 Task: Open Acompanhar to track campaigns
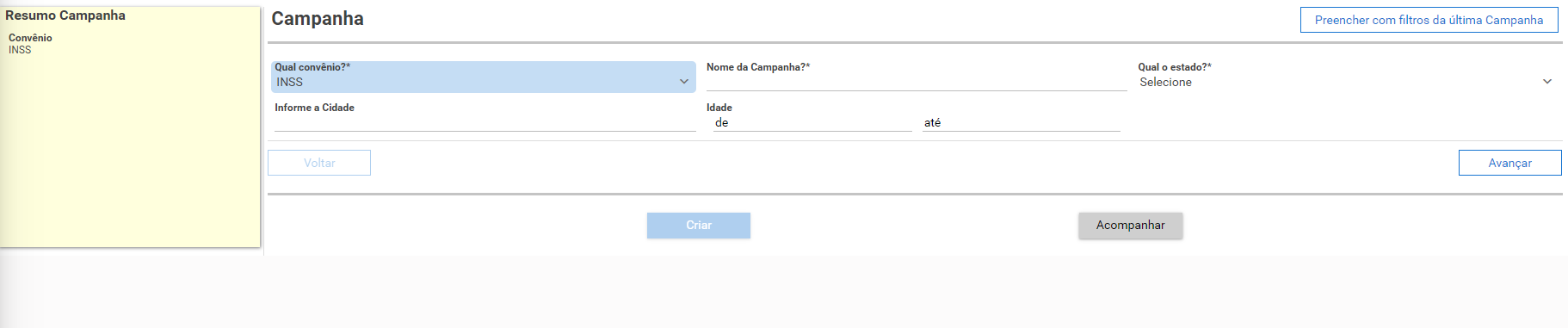[1131, 226]
